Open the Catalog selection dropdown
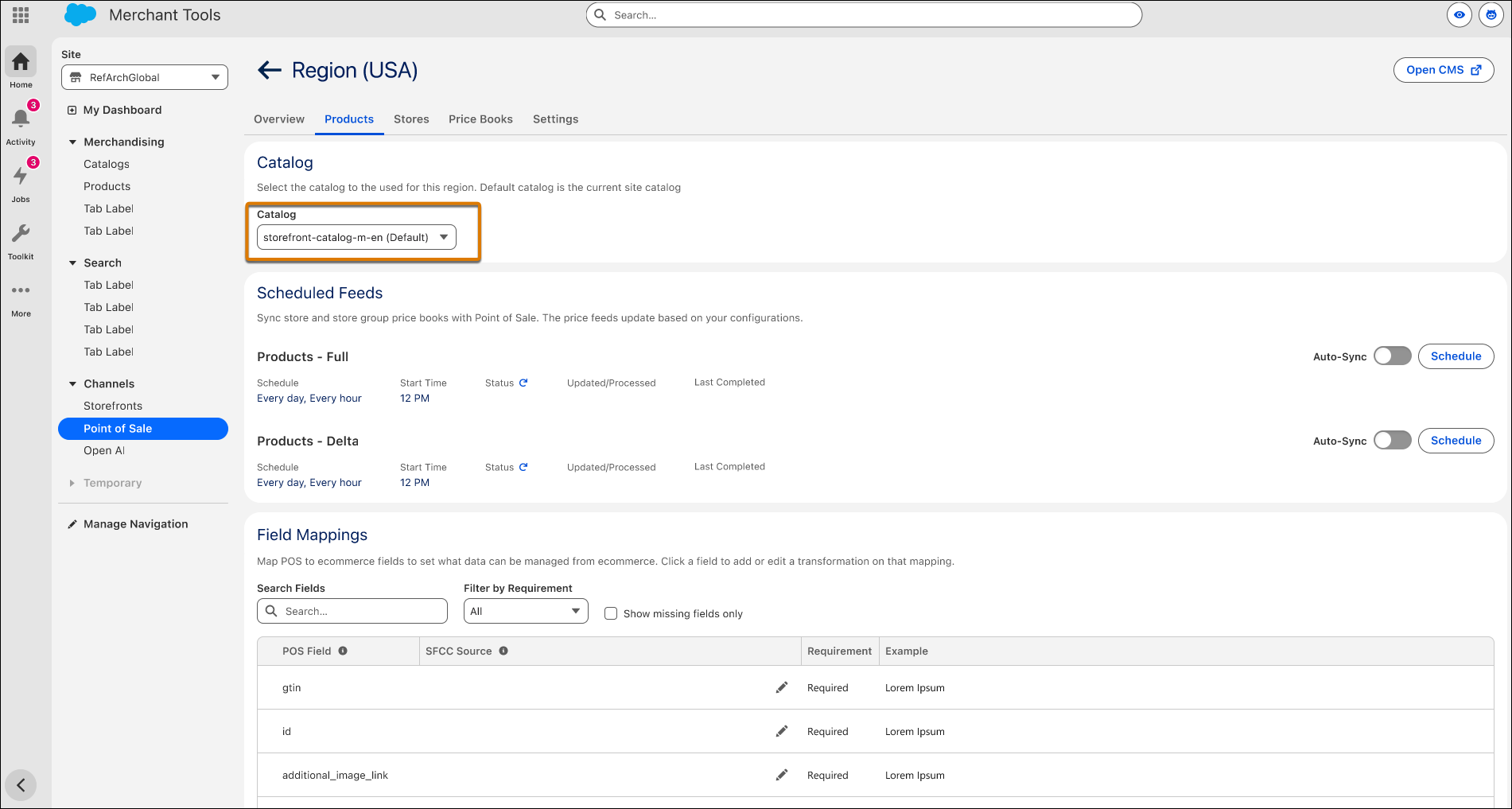Screen dimensions: 1512x809 356,237
